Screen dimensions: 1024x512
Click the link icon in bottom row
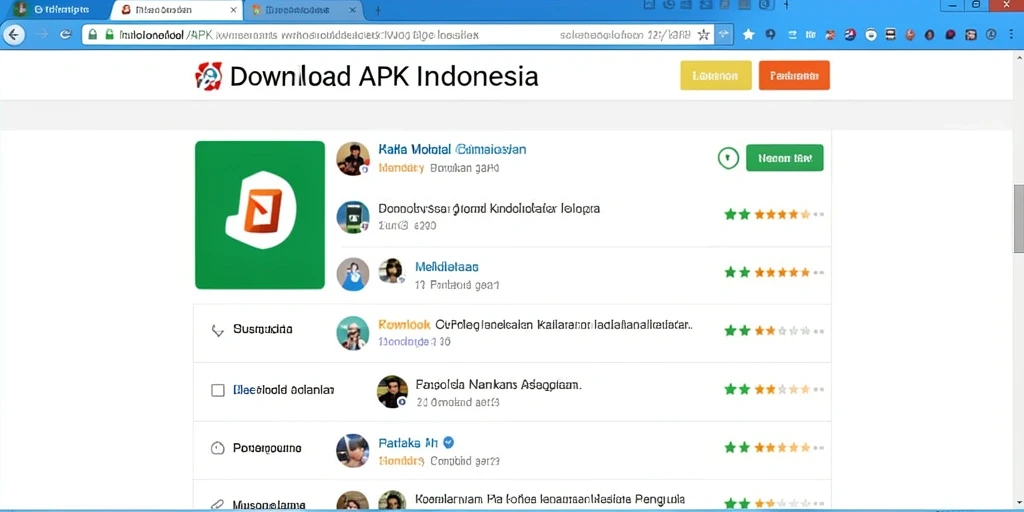(x=217, y=505)
